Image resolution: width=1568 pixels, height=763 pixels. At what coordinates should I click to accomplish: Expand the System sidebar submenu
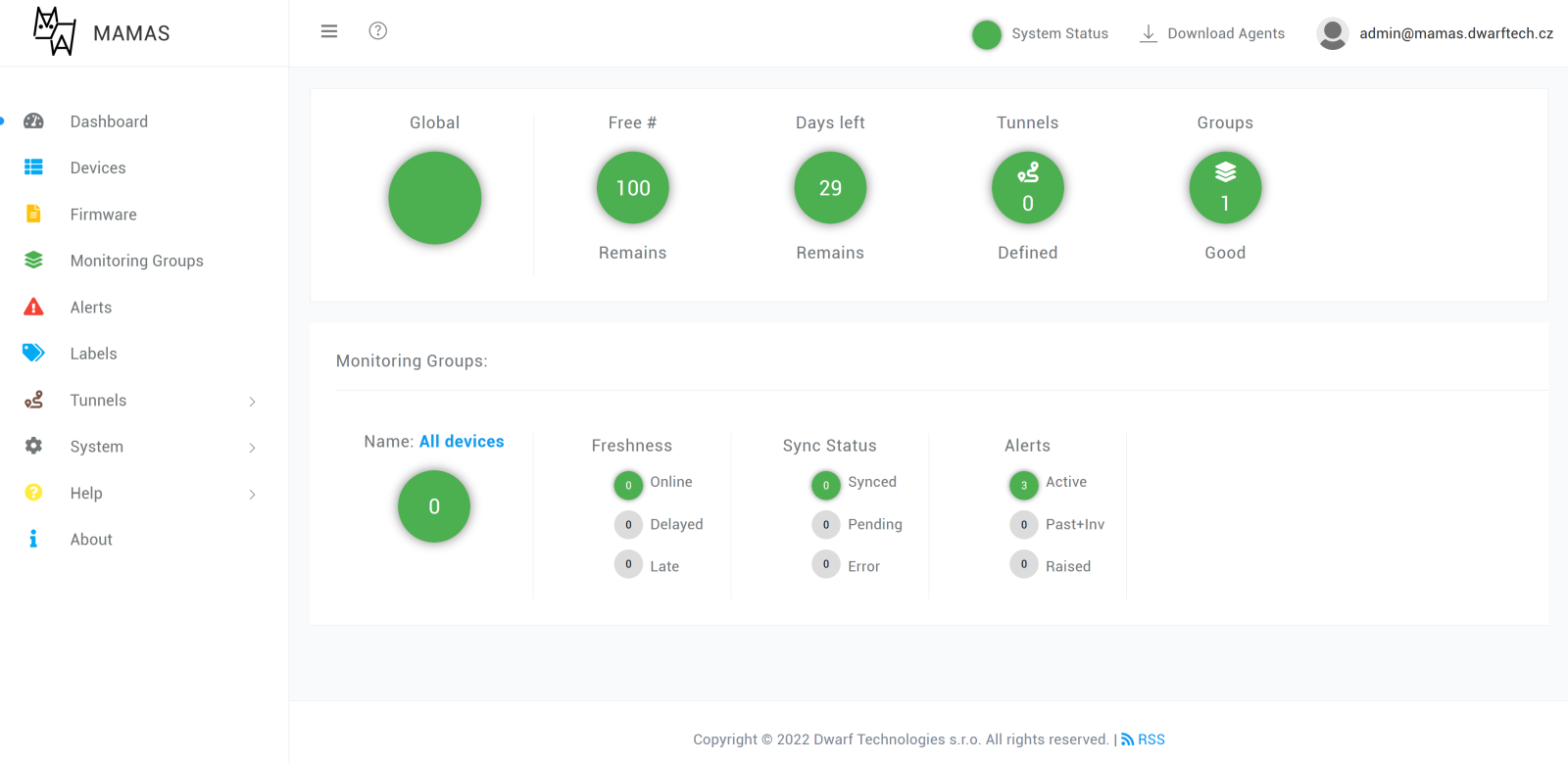click(252, 448)
